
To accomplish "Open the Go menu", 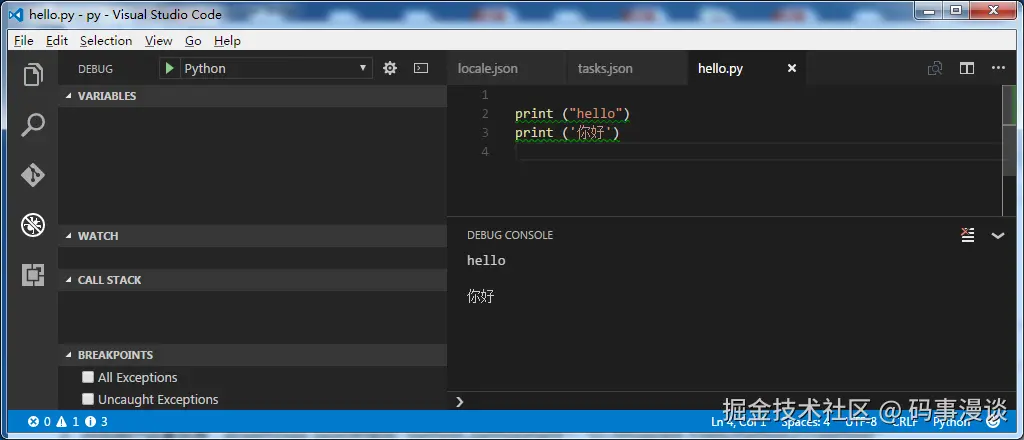I will 193,40.
